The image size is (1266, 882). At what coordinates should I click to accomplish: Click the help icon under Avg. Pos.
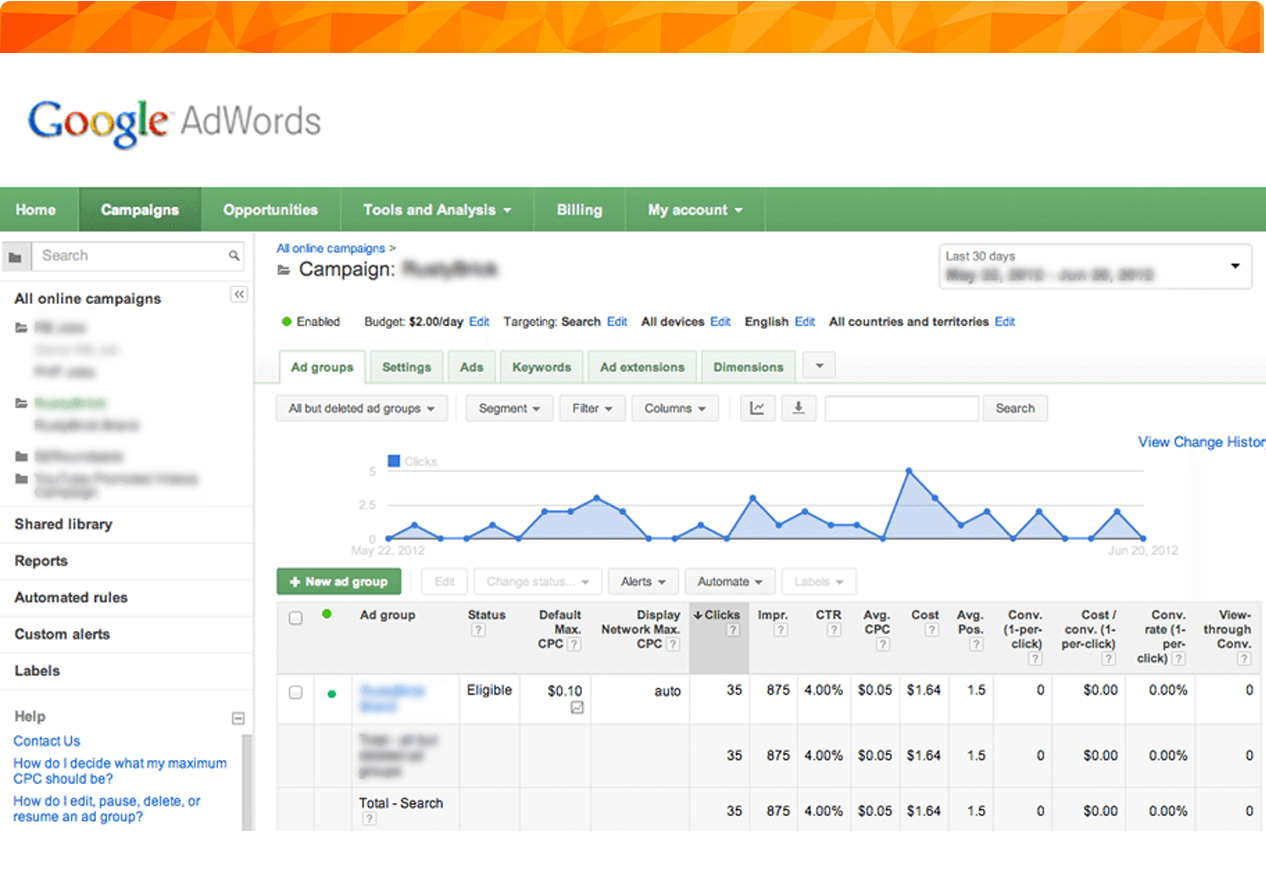[x=976, y=645]
